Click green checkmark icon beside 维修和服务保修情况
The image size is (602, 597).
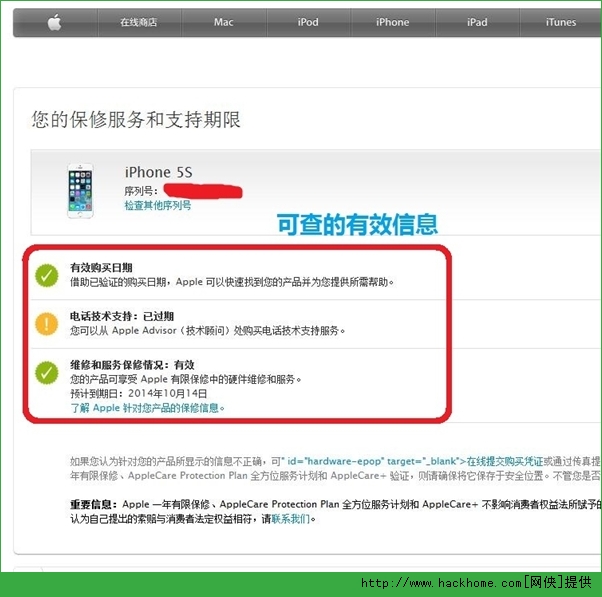46,372
